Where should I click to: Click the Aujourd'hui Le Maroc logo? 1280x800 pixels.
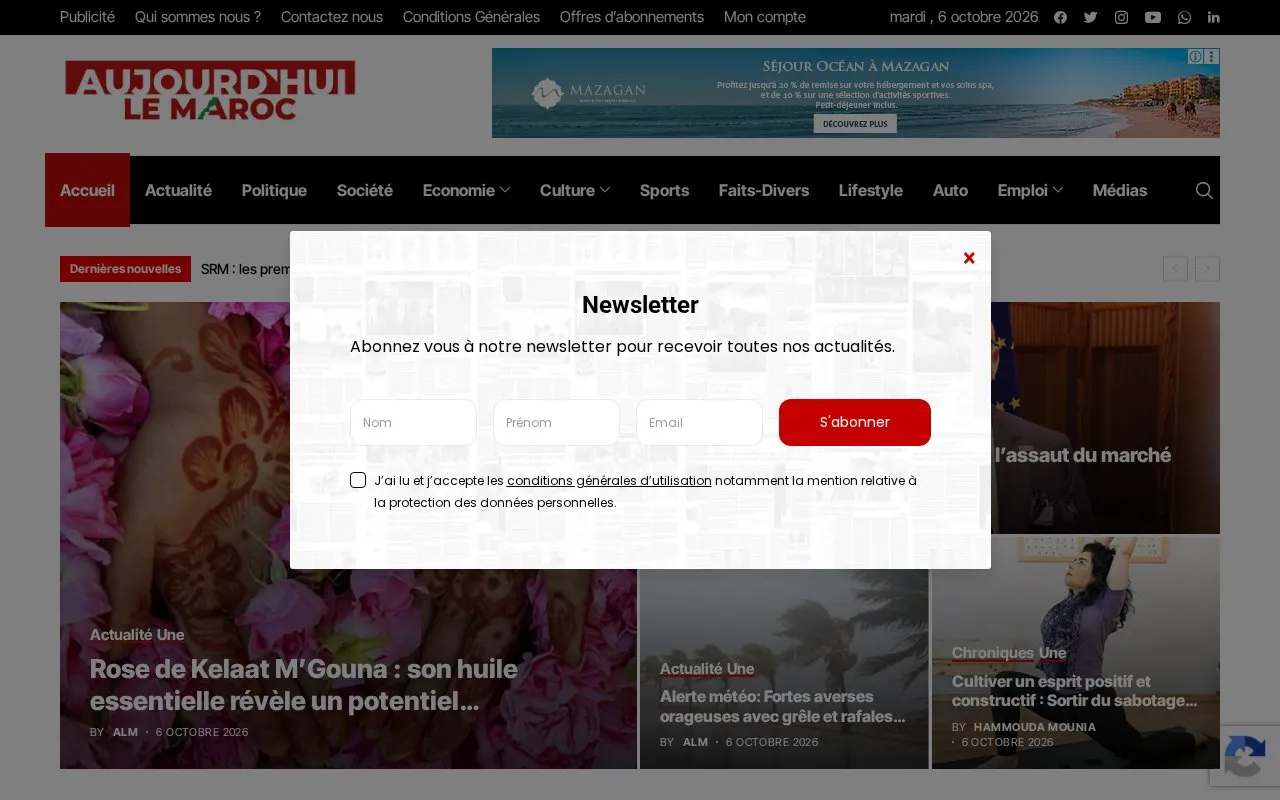tap(210, 91)
